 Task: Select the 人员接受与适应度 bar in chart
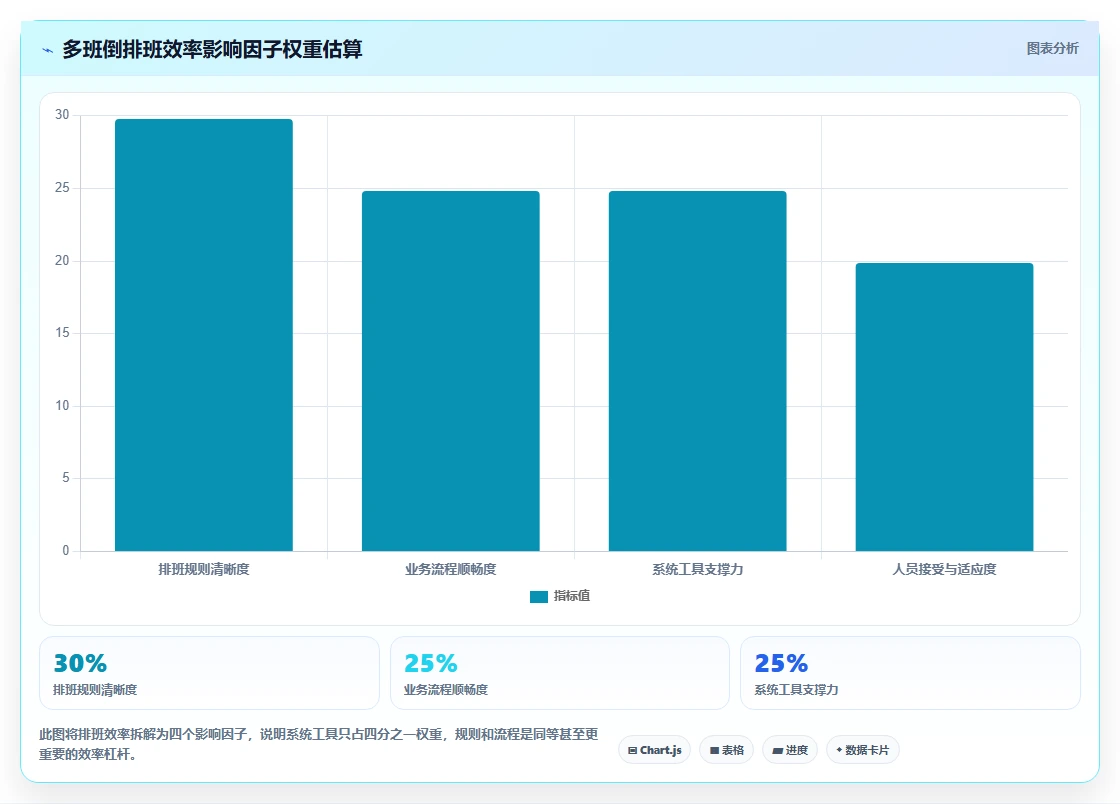tap(944, 407)
